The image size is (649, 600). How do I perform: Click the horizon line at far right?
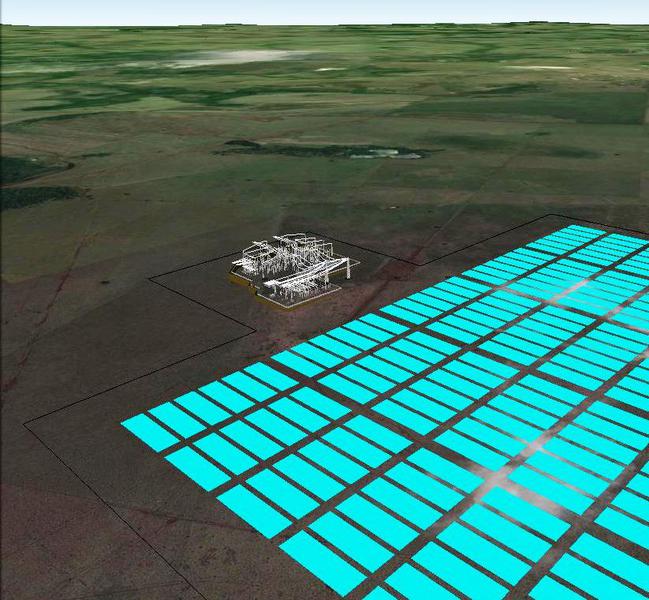(x=630, y=26)
